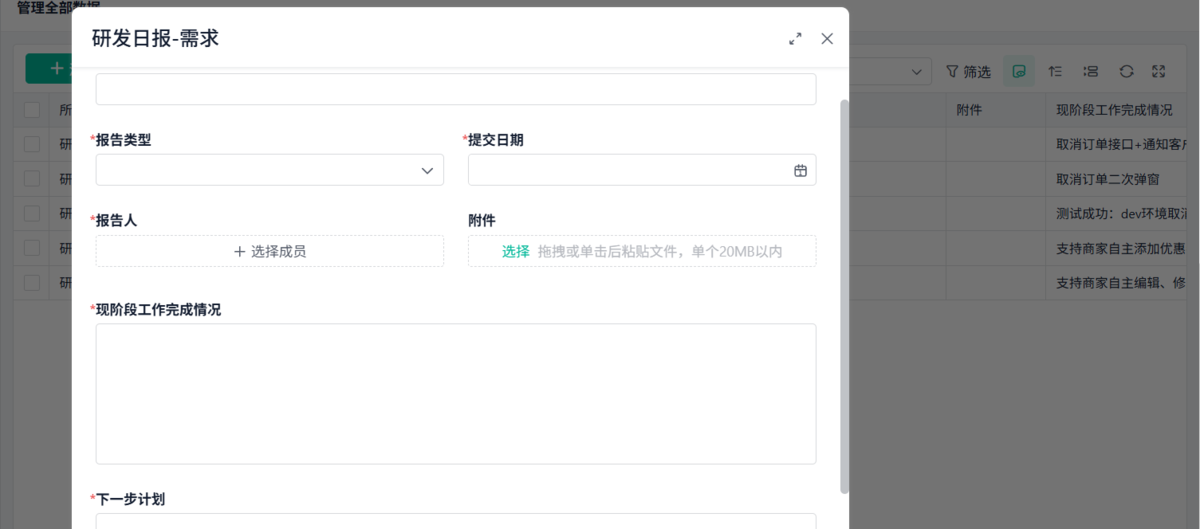Focus the 现阶段工作完成情况 text area
This screenshot has height=529, width=1200.
(x=456, y=394)
